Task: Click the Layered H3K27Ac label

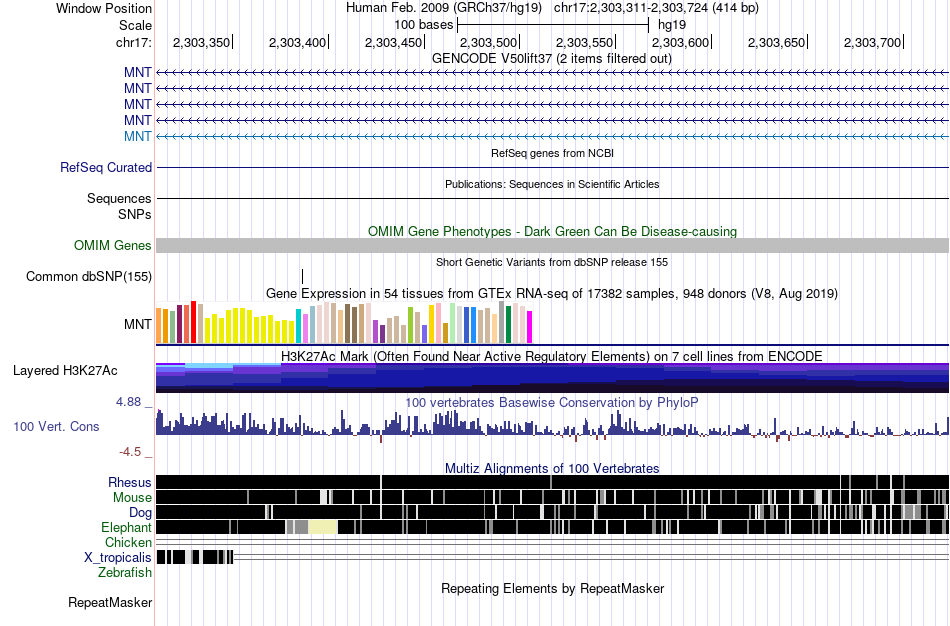Action: coord(65,370)
